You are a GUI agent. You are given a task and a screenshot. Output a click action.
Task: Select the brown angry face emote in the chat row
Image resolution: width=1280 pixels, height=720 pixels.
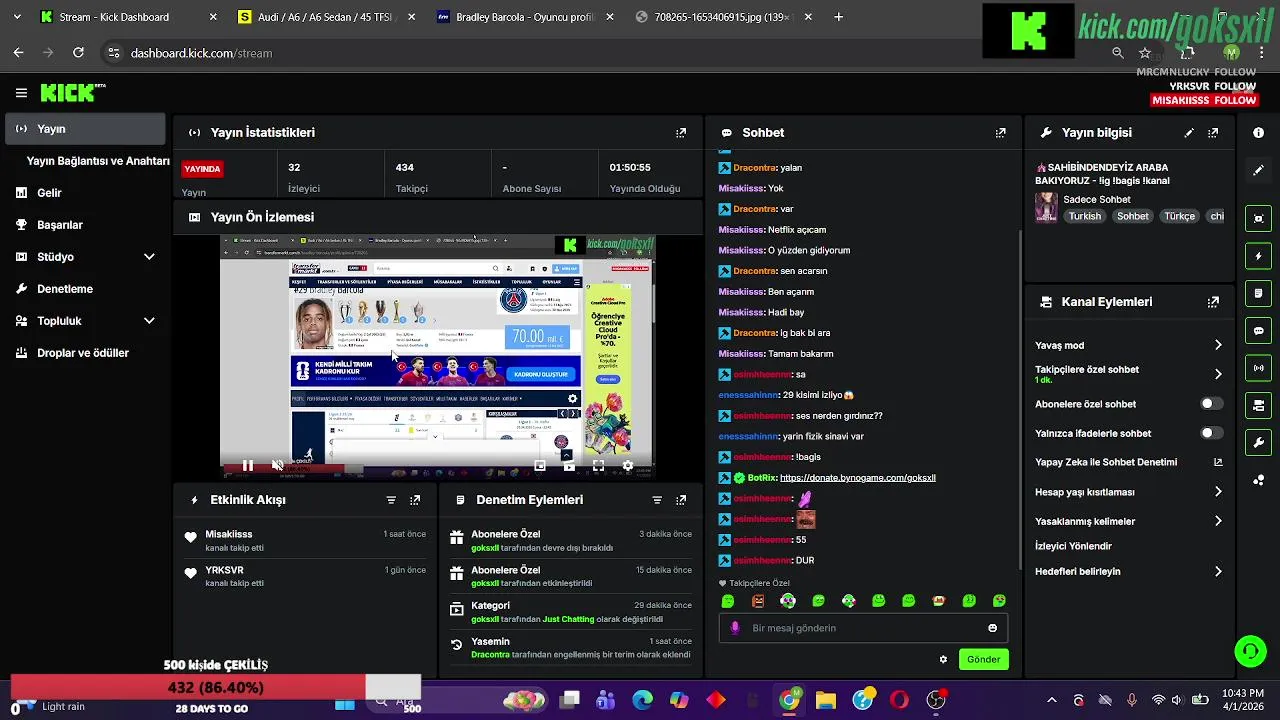[758, 601]
